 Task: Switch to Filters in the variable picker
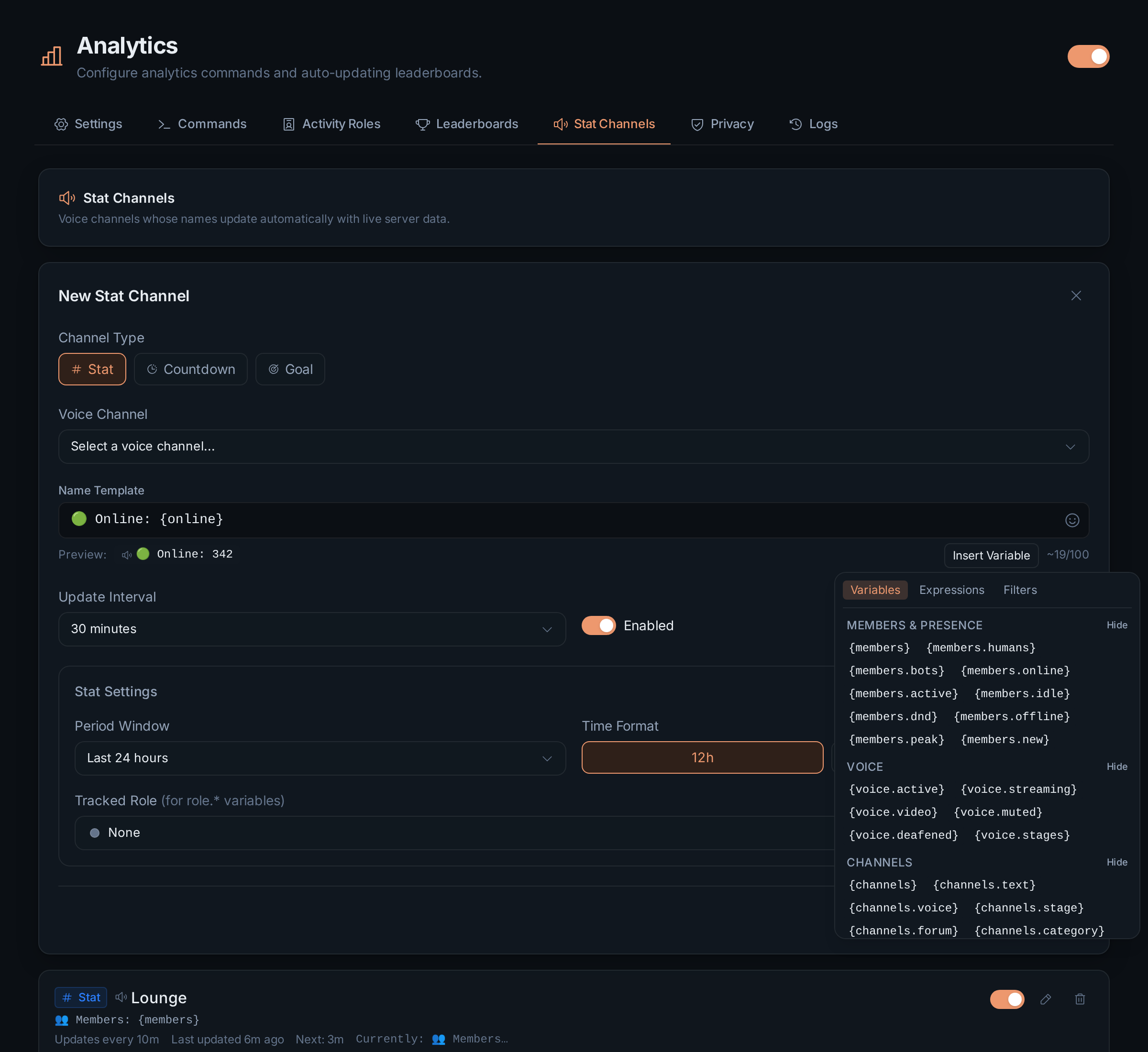click(x=1020, y=591)
